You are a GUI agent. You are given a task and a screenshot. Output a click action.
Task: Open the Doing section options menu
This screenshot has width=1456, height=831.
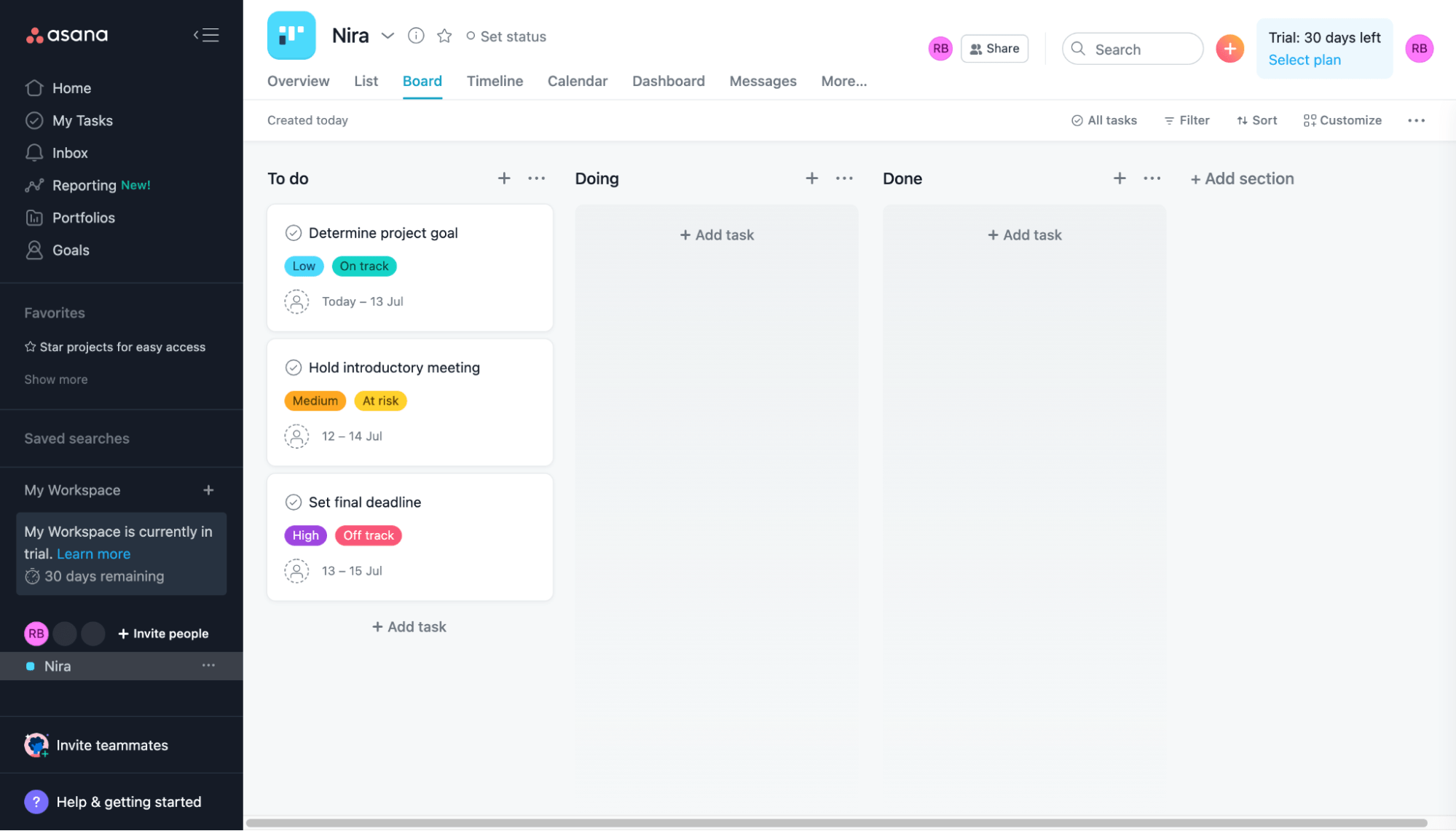click(x=844, y=178)
